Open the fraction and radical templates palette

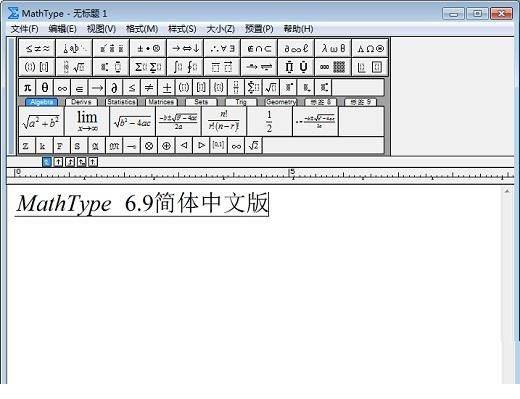click(74, 67)
